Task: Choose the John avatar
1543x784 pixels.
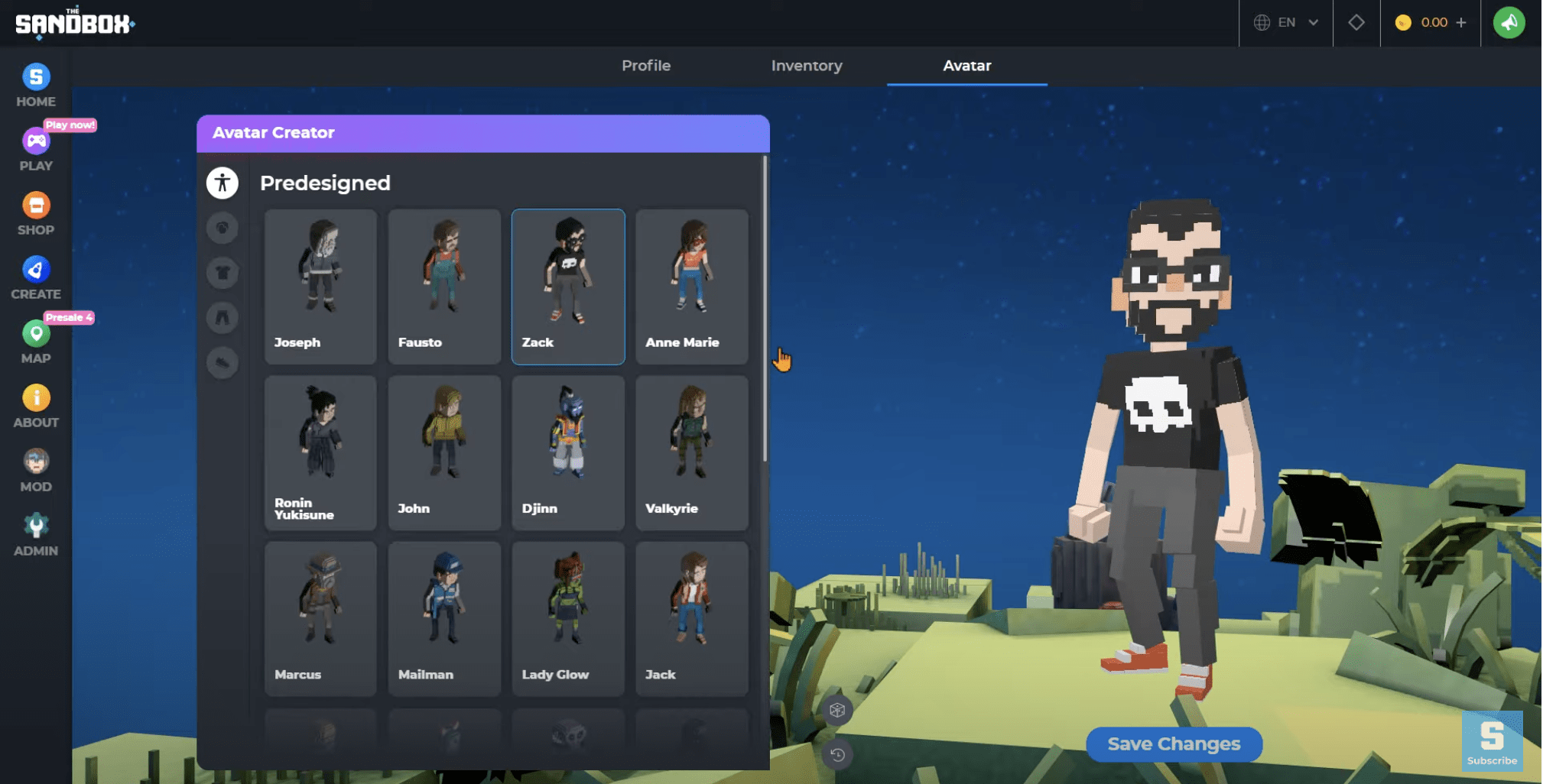Action: tap(444, 452)
